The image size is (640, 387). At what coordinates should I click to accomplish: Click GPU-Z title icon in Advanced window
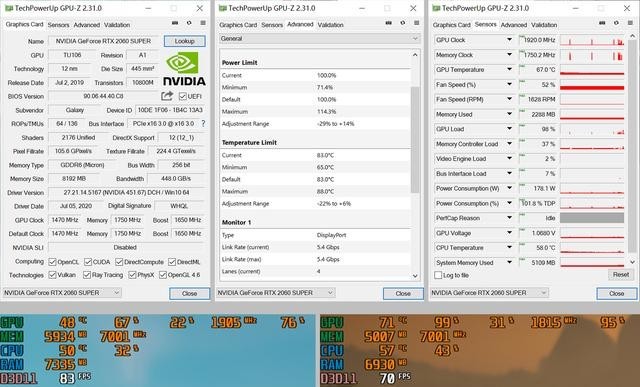pos(222,8)
